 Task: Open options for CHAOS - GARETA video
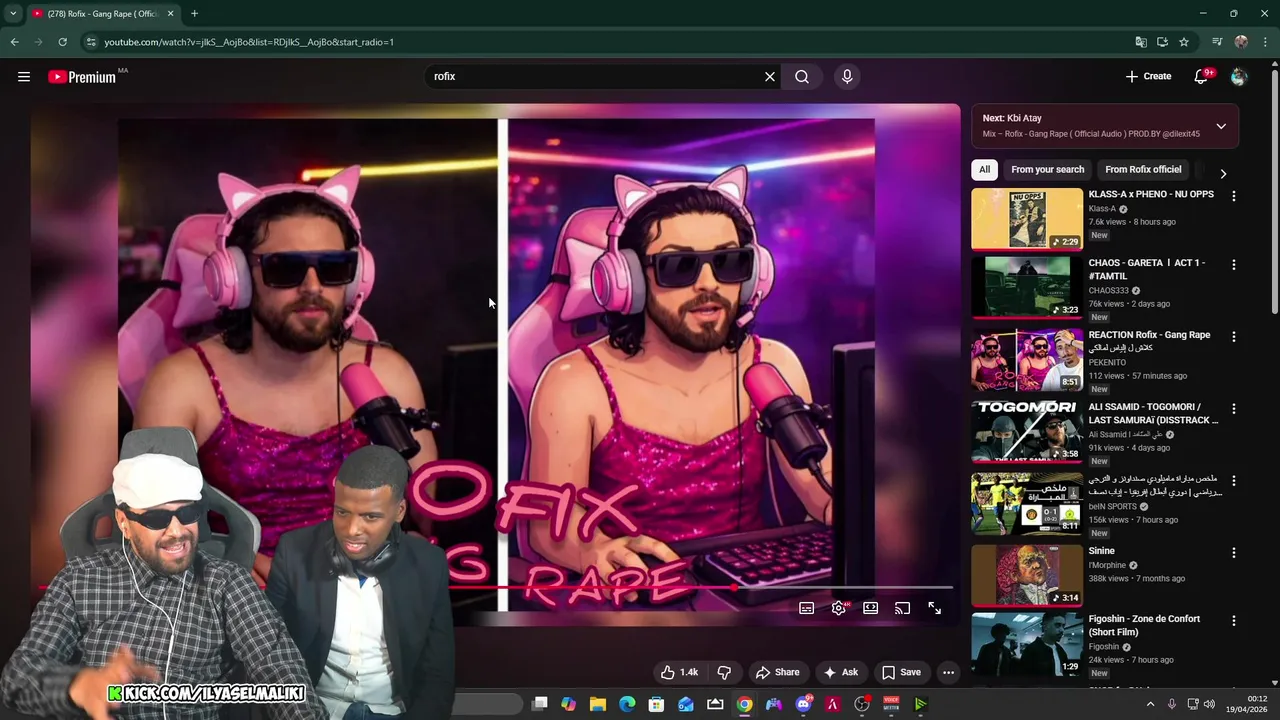[x=1233, y=264]
